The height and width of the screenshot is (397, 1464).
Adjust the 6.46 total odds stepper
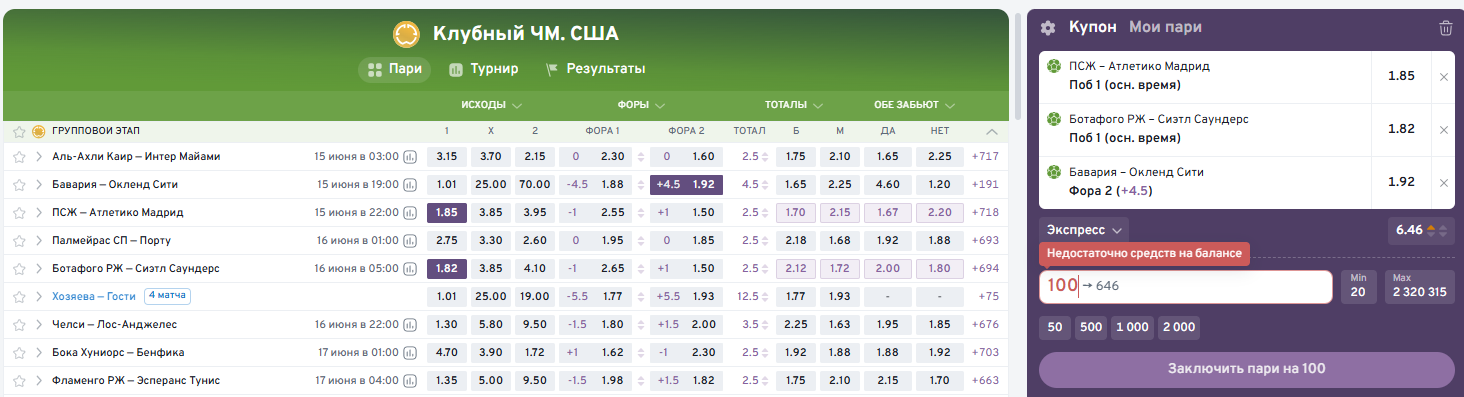click(1431, 230)
